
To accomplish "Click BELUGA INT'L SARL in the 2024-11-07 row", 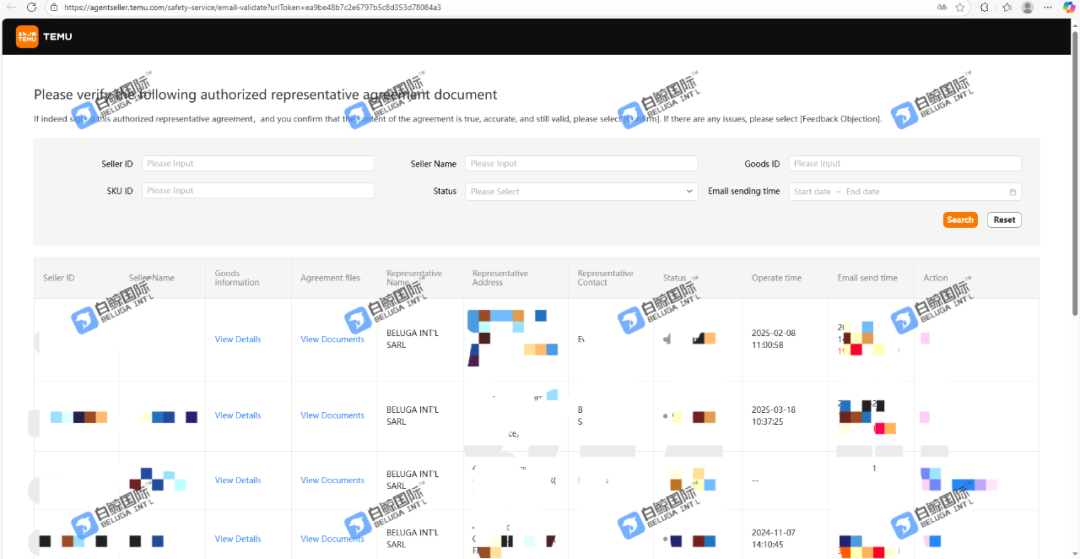I will click(413, 538).
